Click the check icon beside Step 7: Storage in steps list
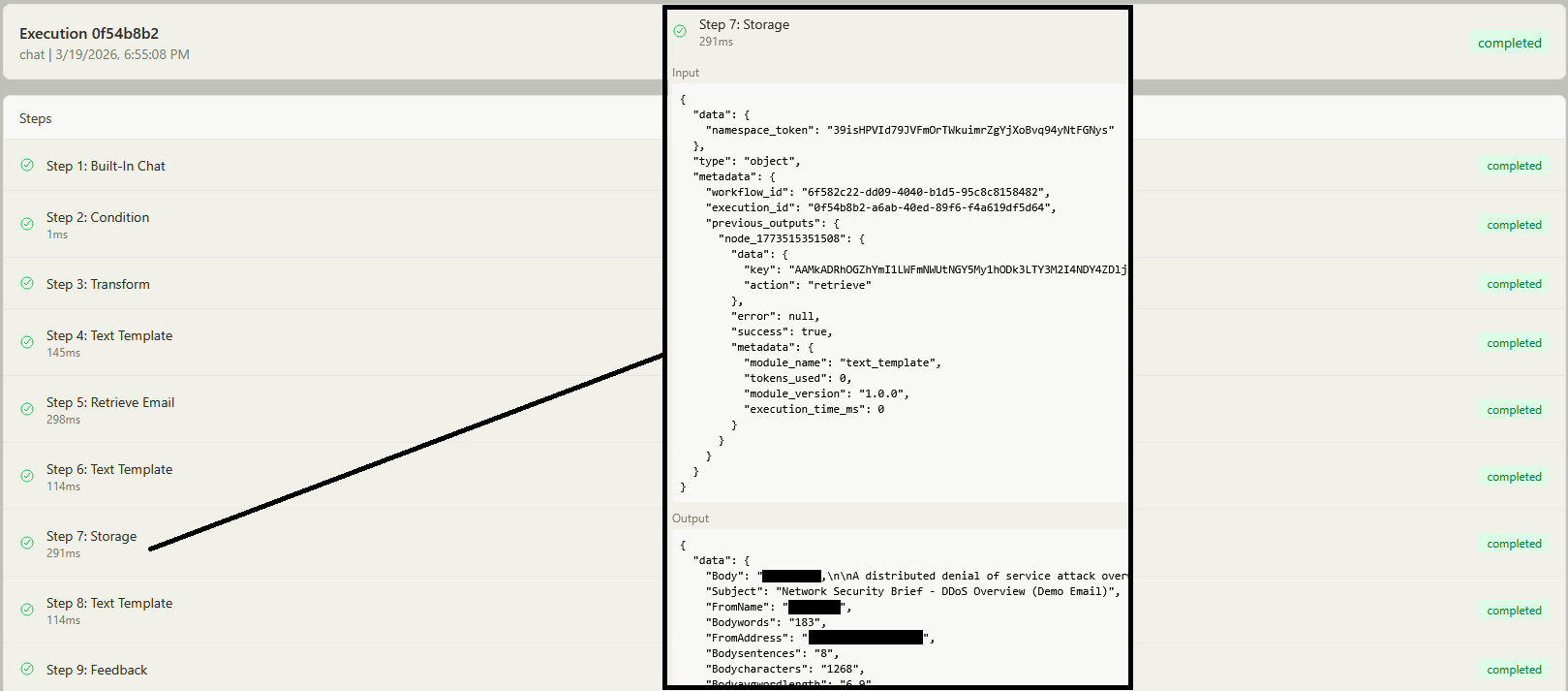The image size is (1568, 691). [27, 543]
